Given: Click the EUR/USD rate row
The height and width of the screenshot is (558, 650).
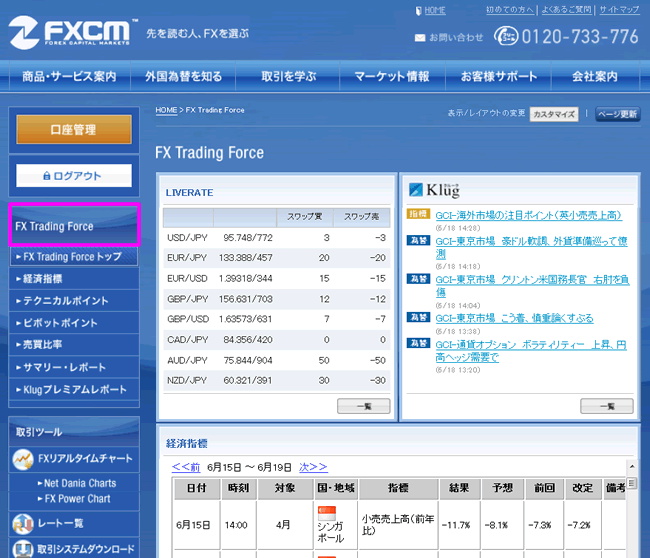Looking at the screenshot, I should pyautogui.click(x=276, y=279).
